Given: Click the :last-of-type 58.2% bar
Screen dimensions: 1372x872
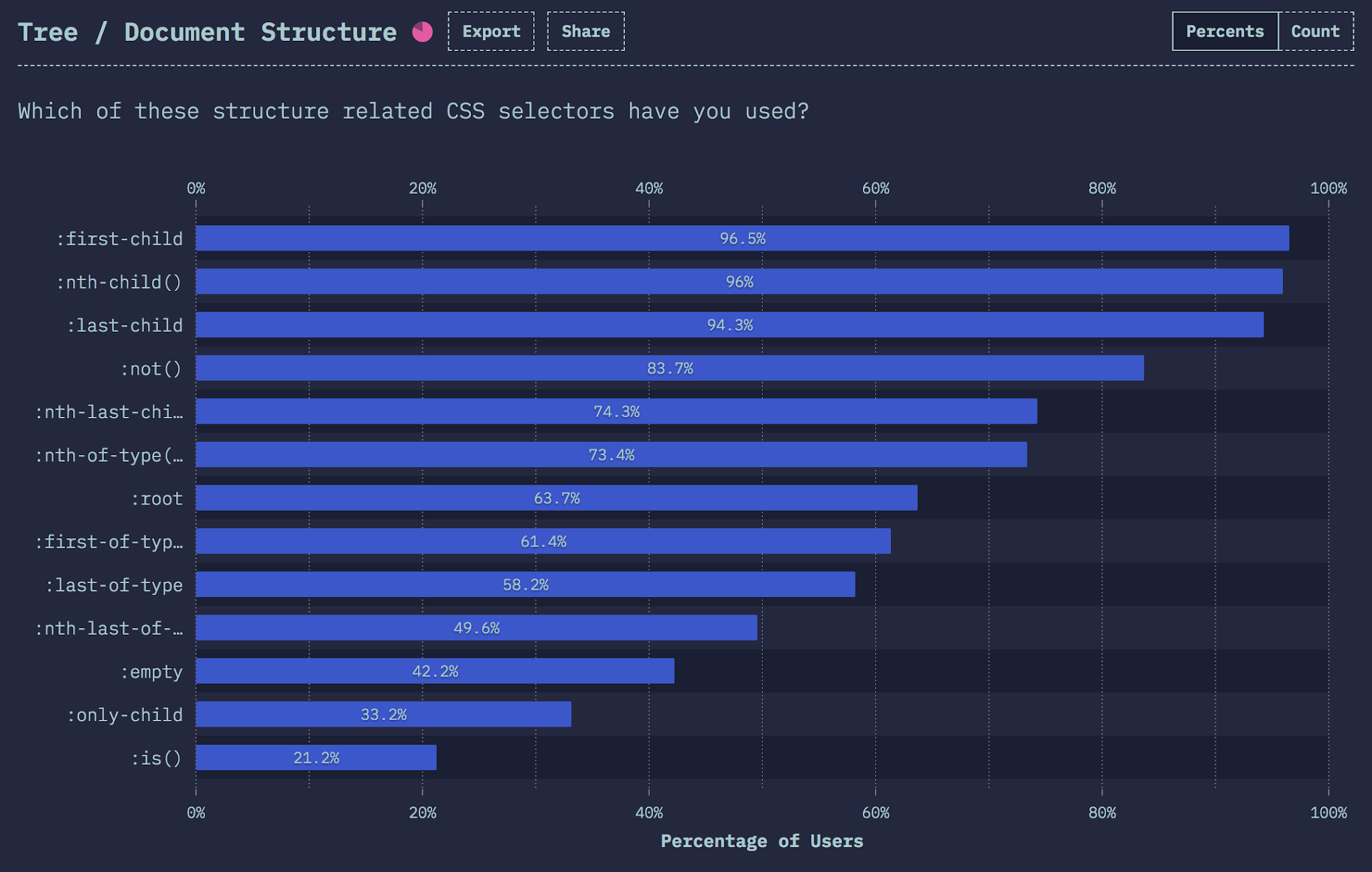Looking at the screenshot, I should click(x=525, y=584).
